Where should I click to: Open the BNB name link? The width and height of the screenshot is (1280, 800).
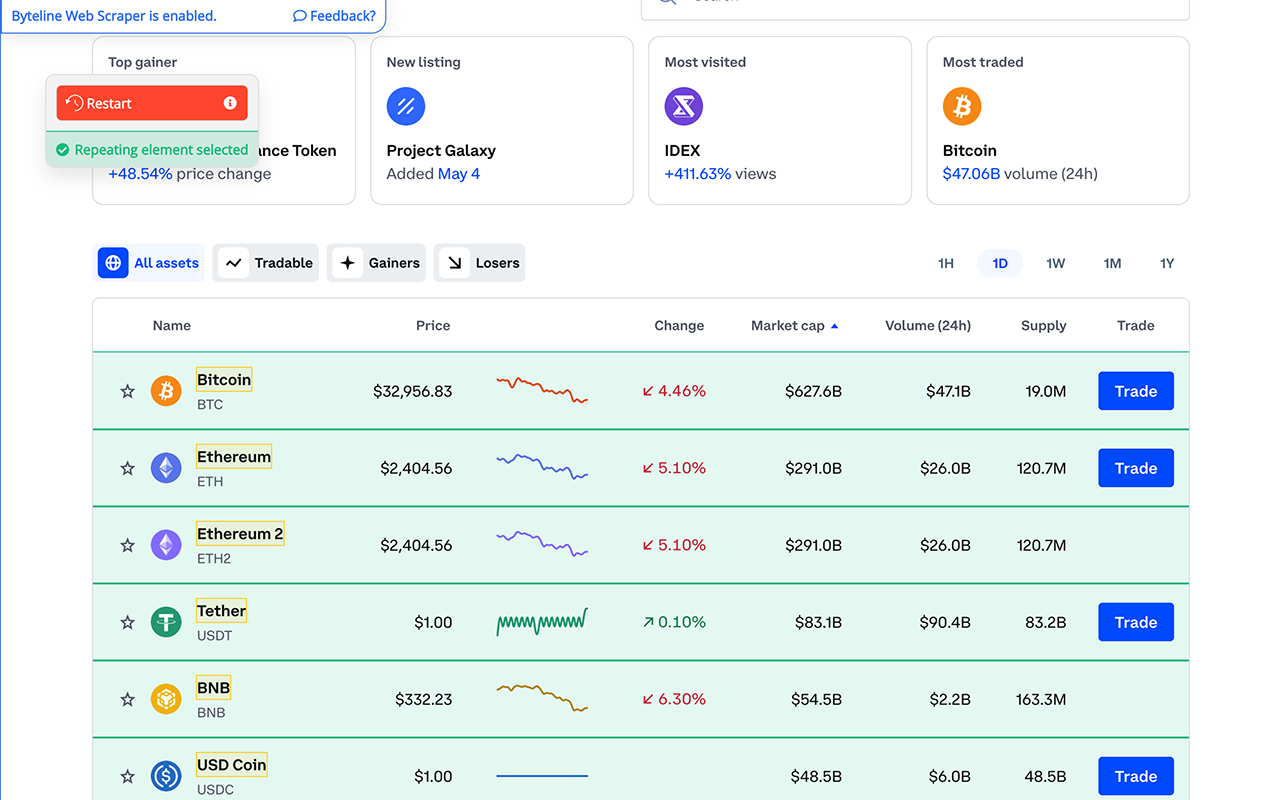pyautogui.click(x=213, y=688)
